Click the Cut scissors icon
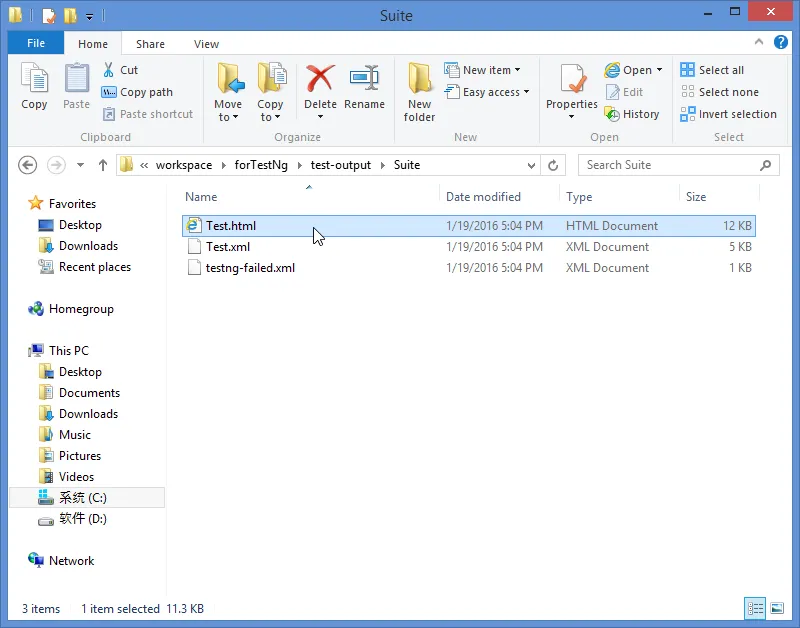800x628 pixels. (x=108, y=70)
